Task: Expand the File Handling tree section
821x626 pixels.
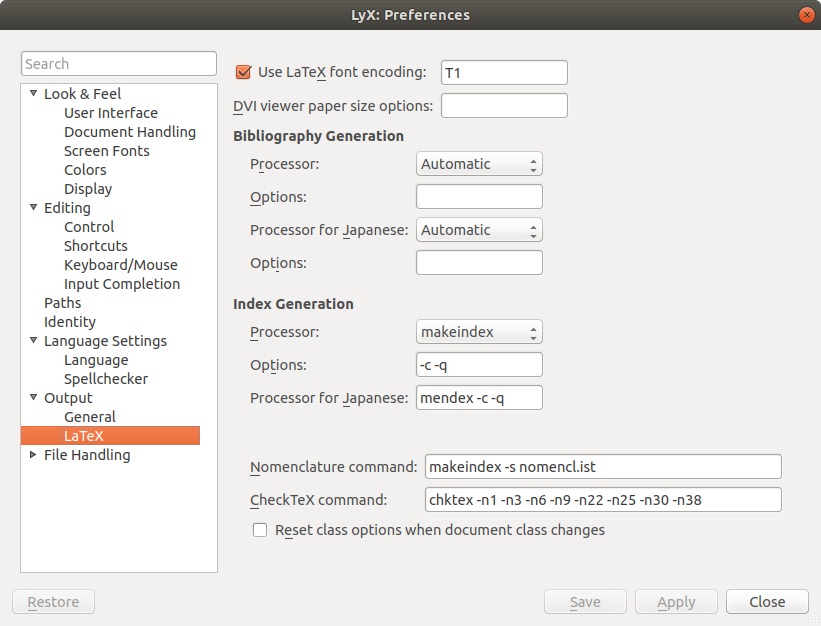Action: click(x=33, y=455)
